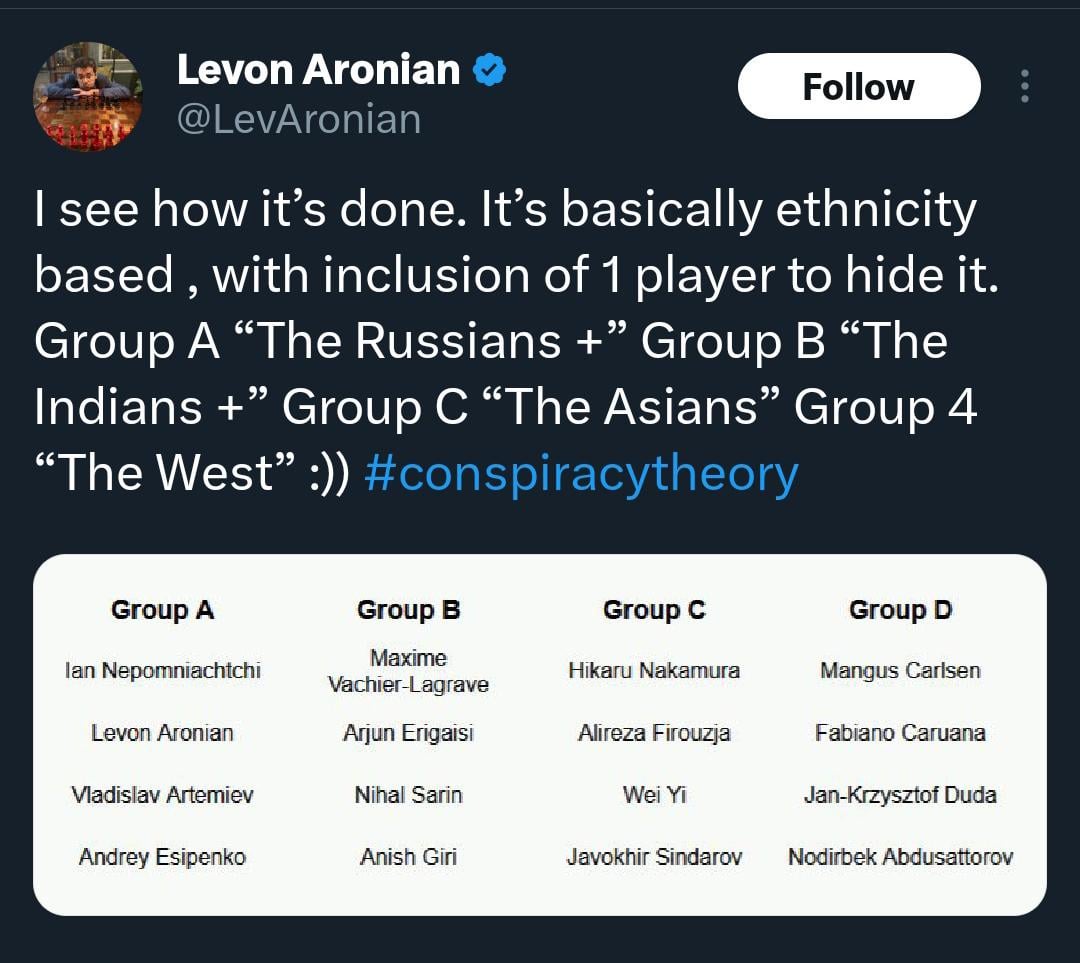Open Levon Aronian's profile picture
Viewport: 1080px width, 963px height.
(x=88, y=97)
